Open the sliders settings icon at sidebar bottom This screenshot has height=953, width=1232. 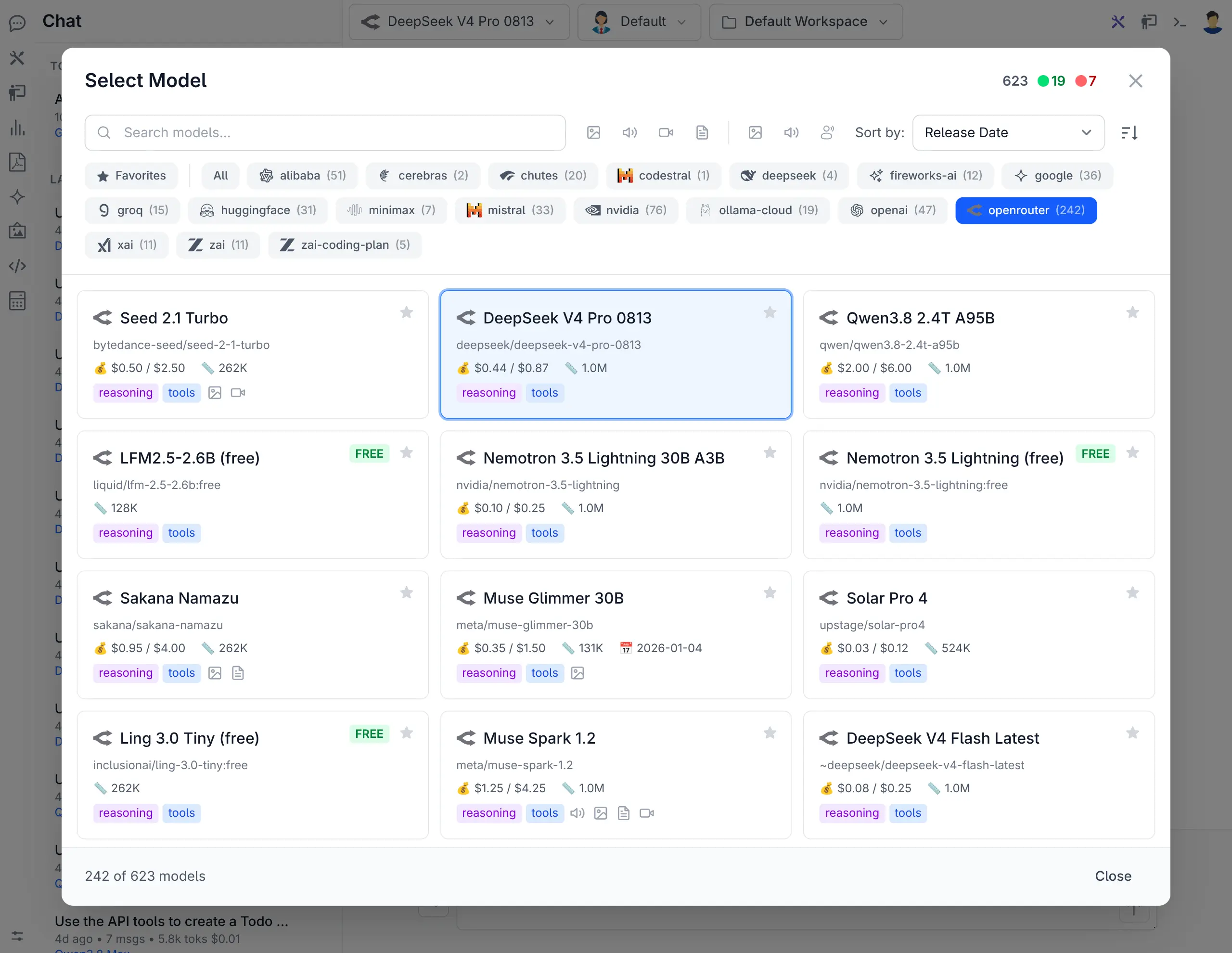coord(17,936)
